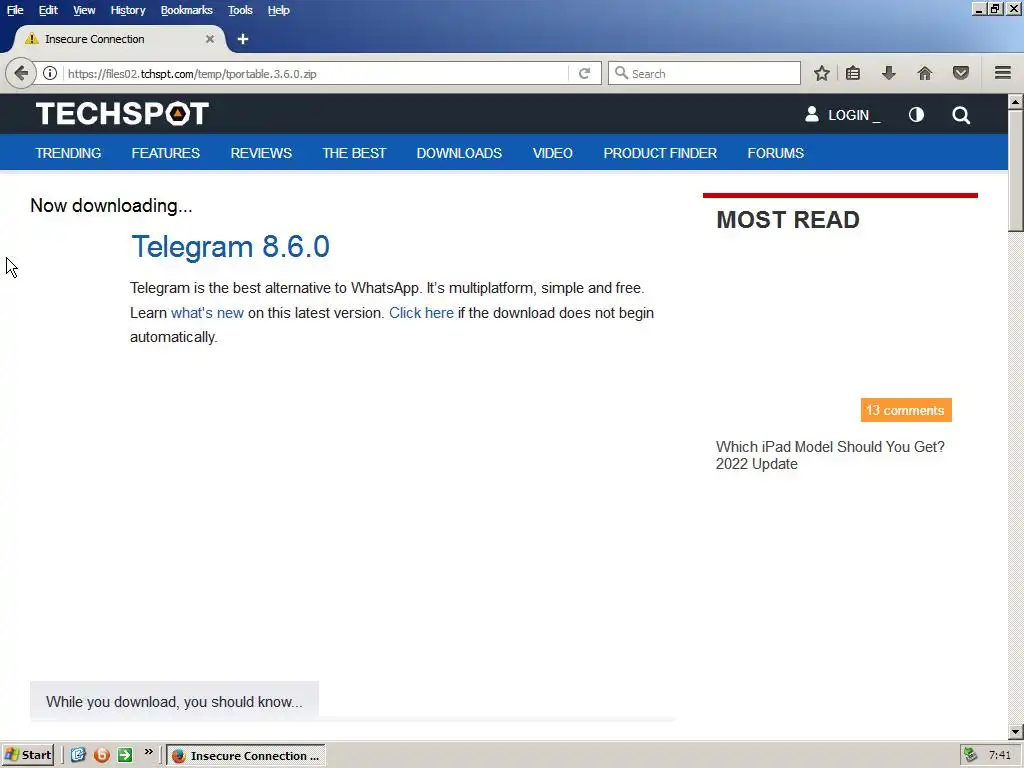Click the vertical scrollbar thumb

tap(1016, 170)
